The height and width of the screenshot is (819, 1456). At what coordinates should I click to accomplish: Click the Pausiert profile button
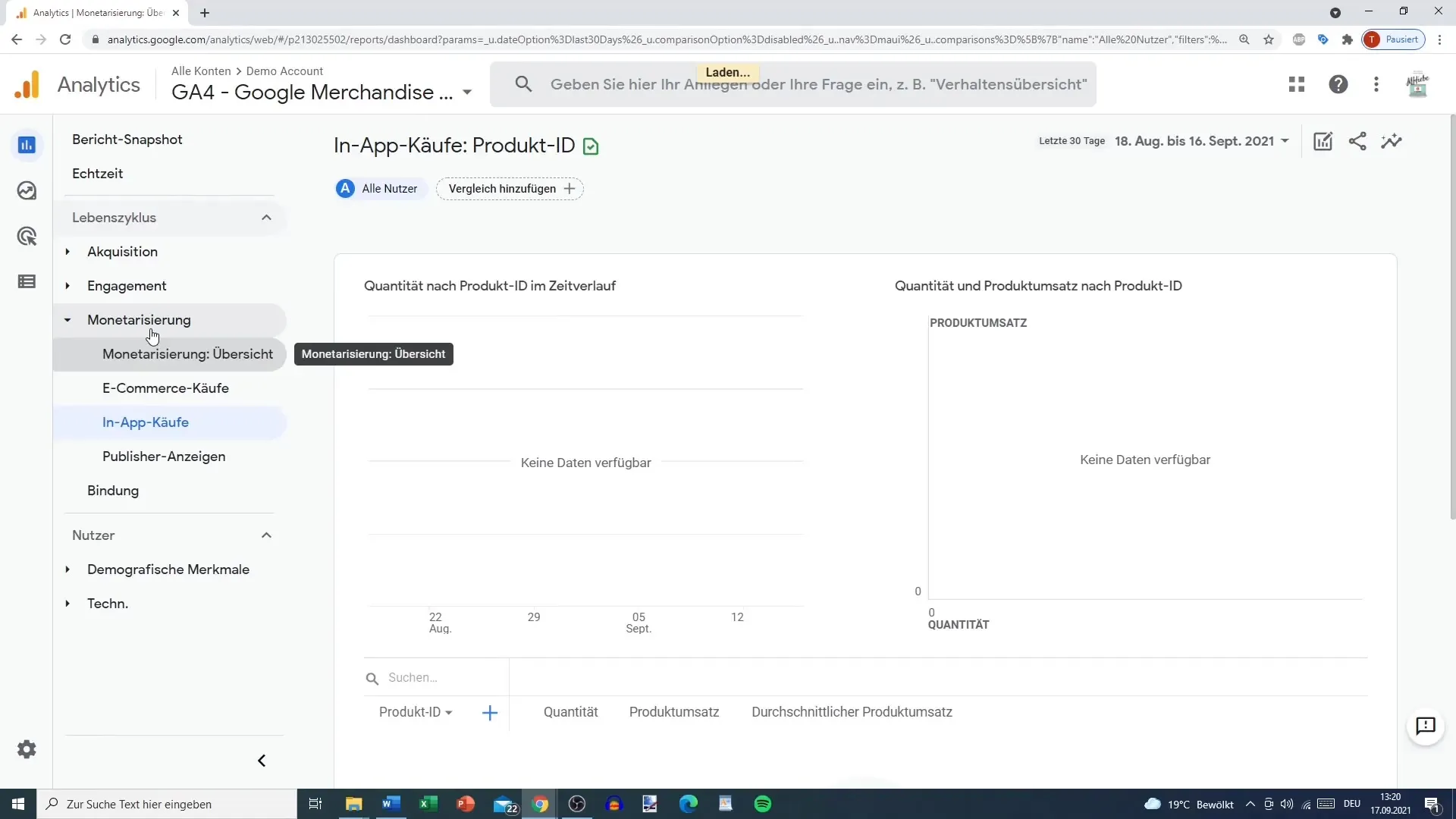(x=1394, y=39)
